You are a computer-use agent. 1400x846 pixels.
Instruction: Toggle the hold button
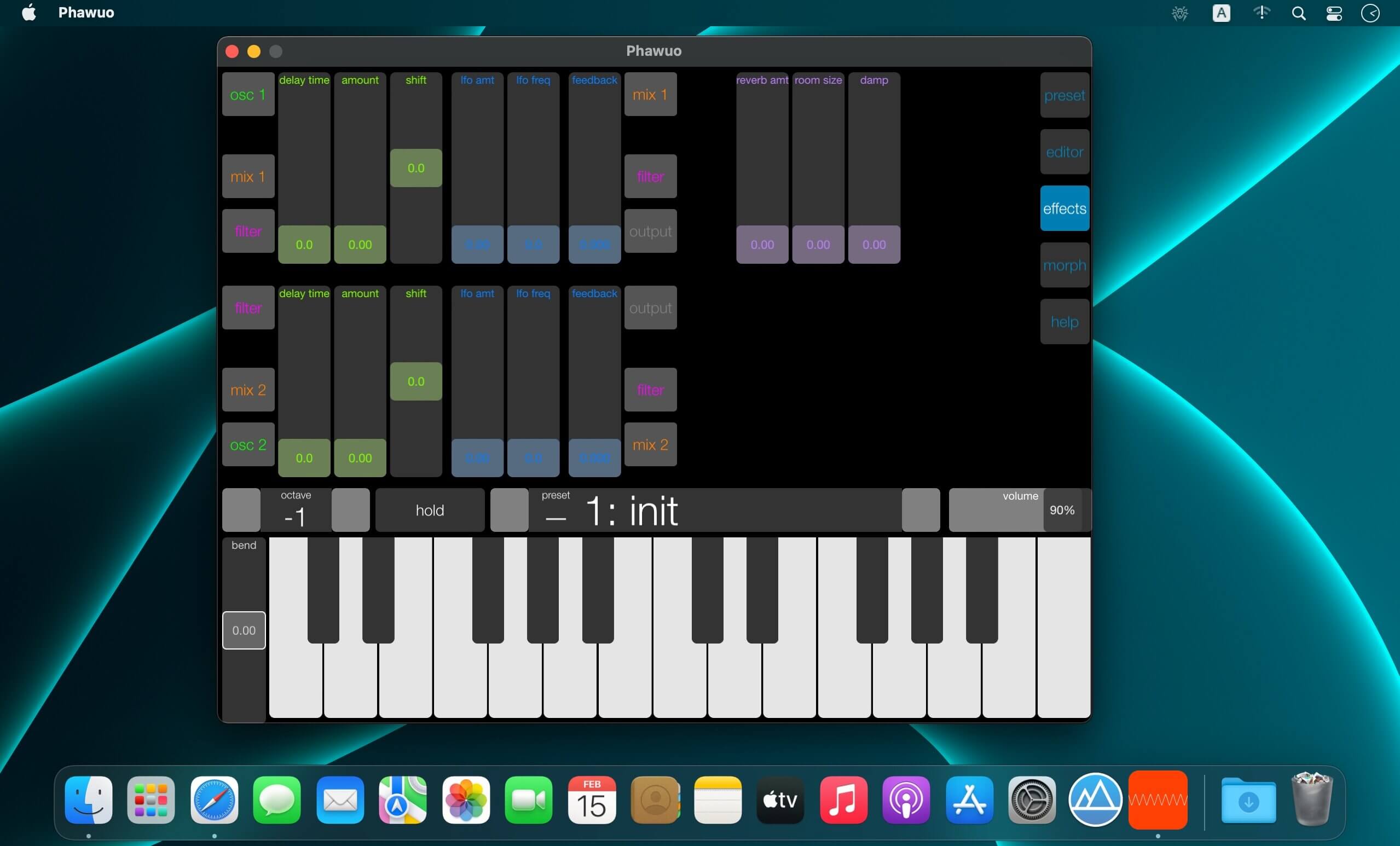[430, 510]
